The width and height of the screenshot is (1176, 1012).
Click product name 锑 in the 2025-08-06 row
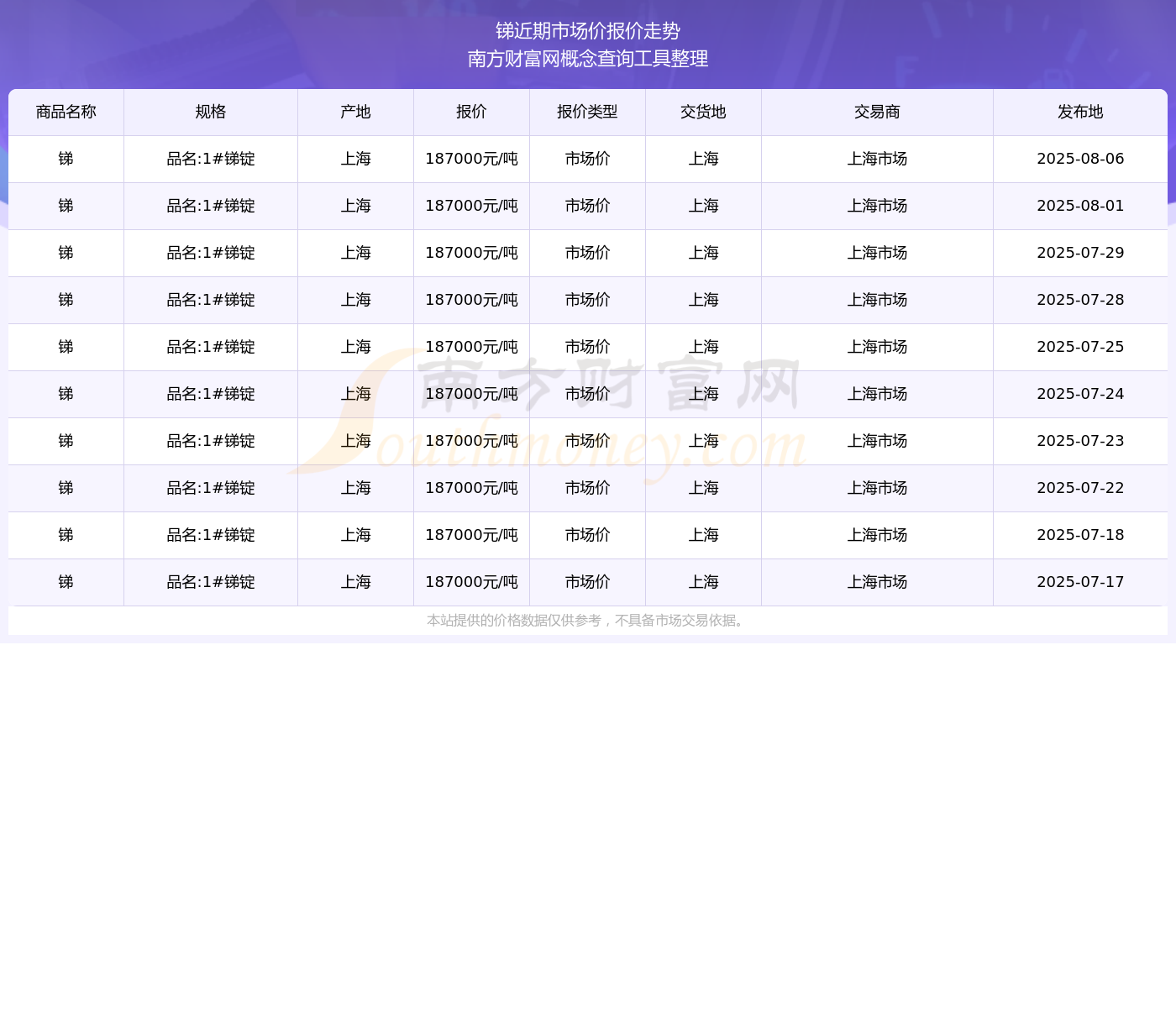[66, 159]
